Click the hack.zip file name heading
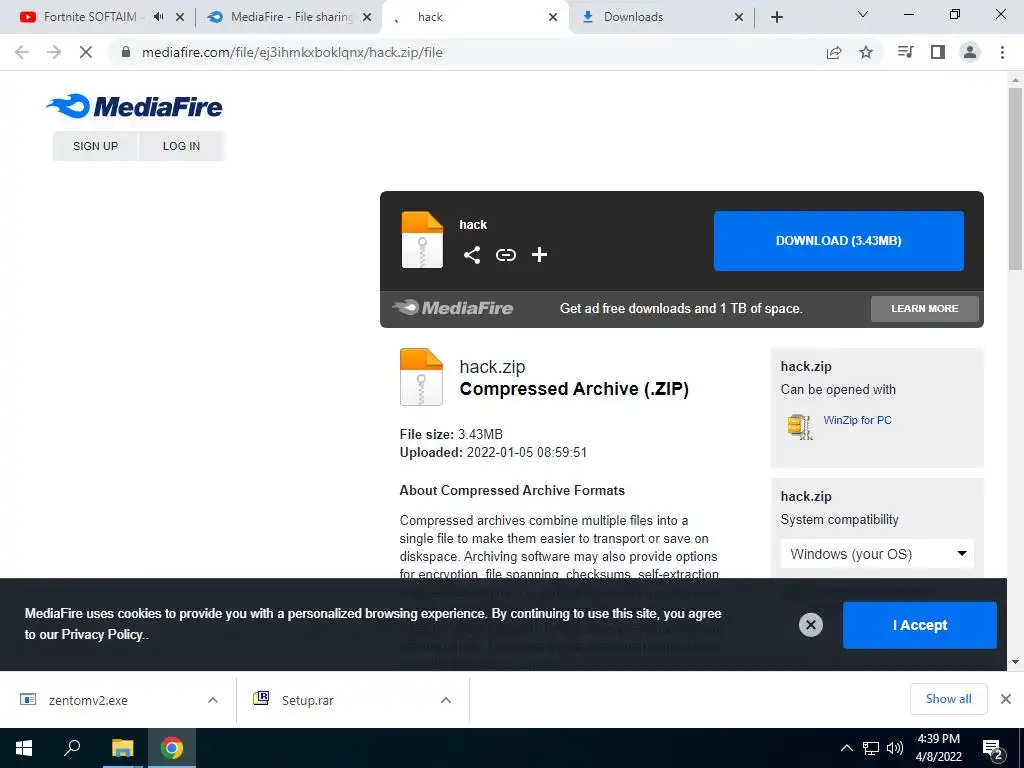Screen dimensions: 1024x768 click(x=492, y=366)
